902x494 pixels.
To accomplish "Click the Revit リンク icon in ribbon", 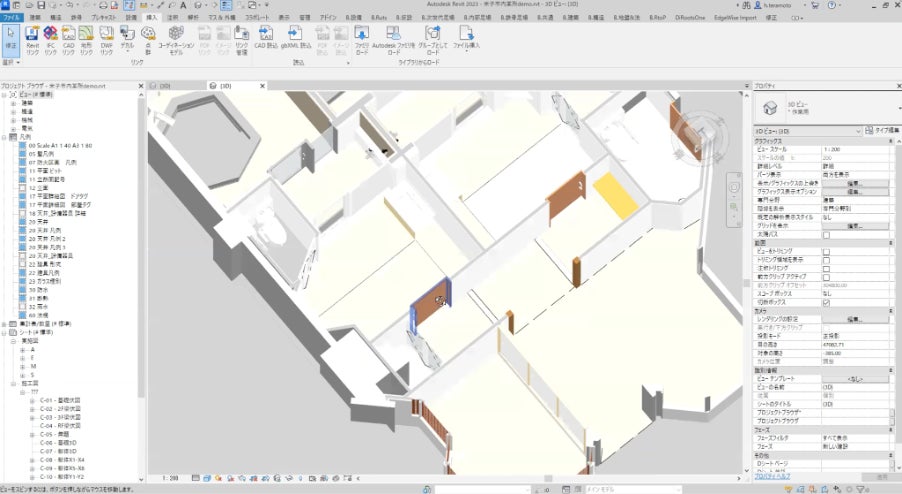I will pyautogui.click(x=33, y=37).
